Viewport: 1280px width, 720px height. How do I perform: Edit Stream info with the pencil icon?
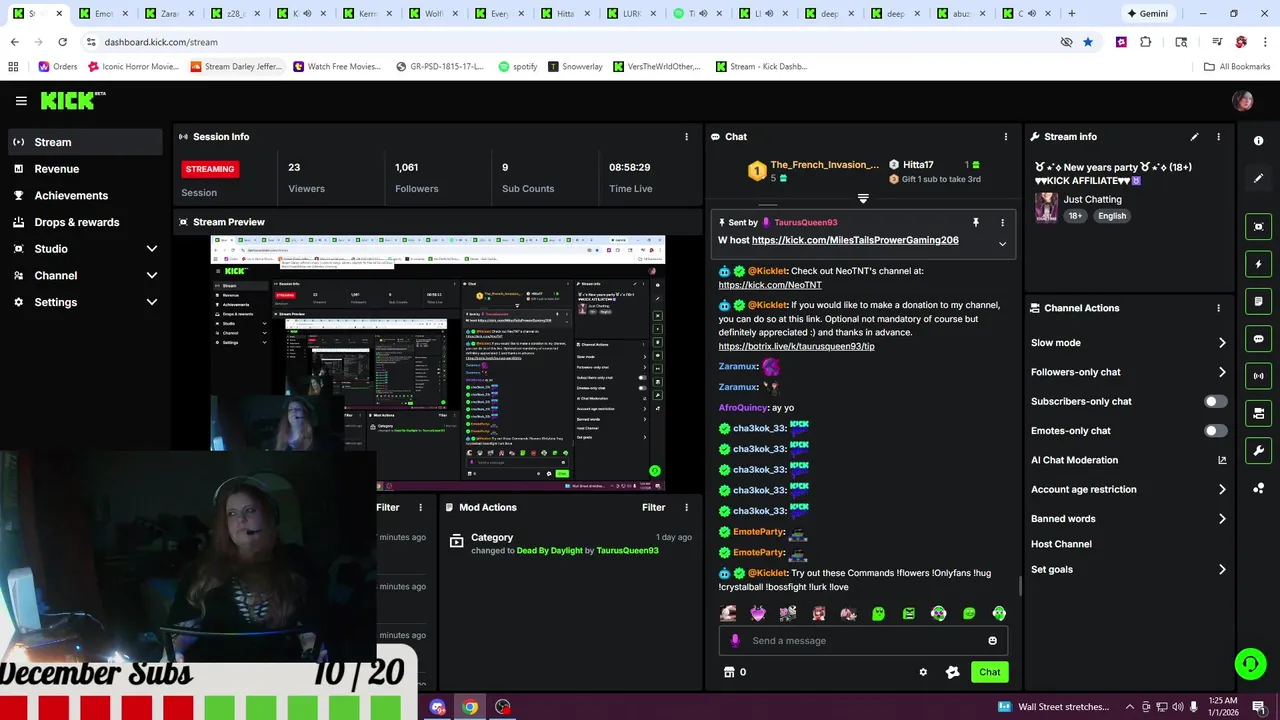tap(1194, 137)
